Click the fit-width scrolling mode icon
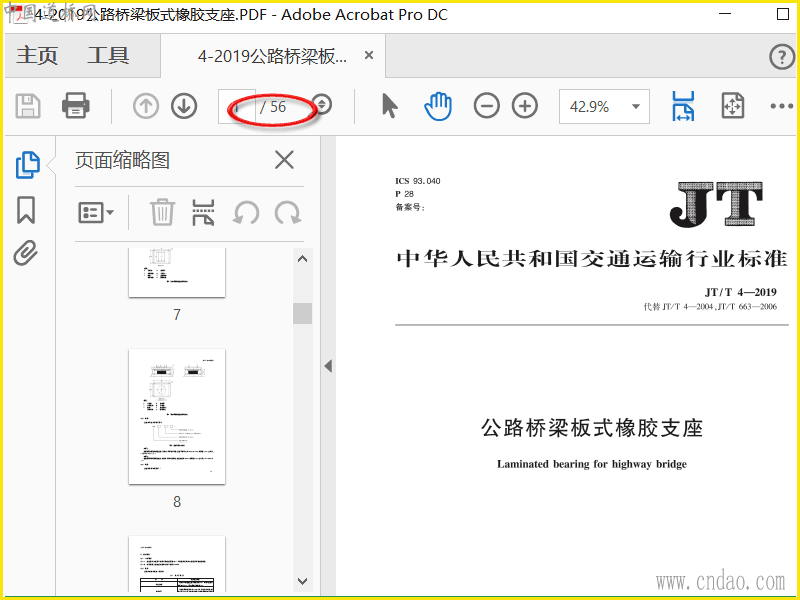Image resolution: width=800 pixels, height=600 pixels. point(683,106)
